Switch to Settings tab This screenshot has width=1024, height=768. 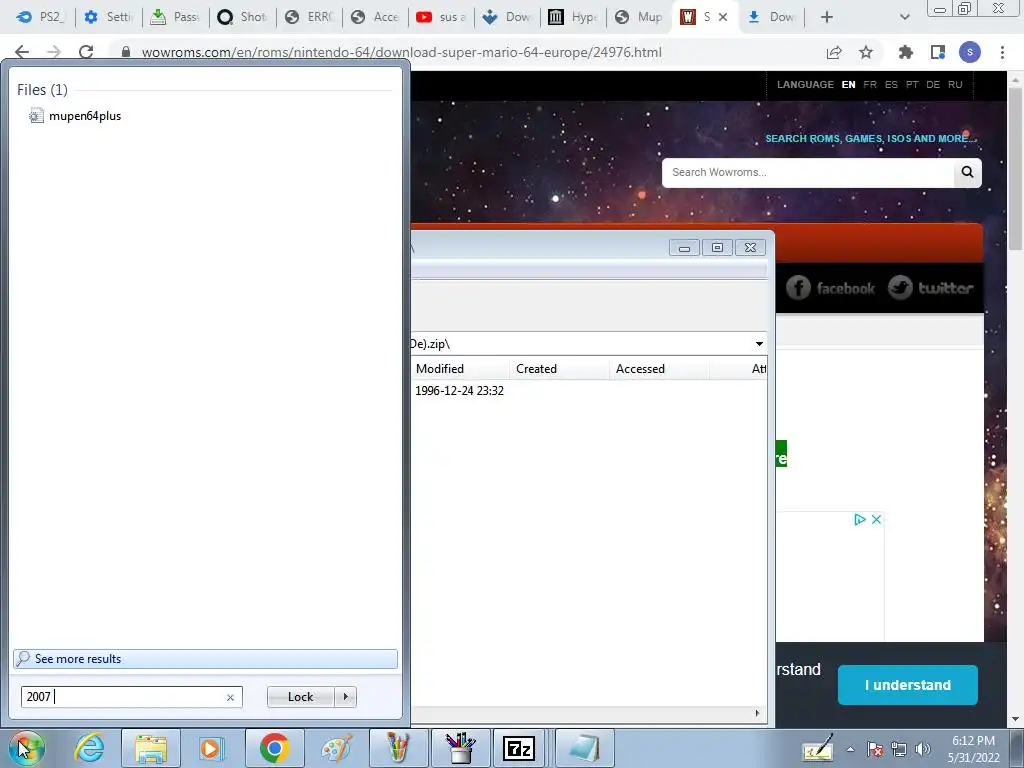[108, 17]
